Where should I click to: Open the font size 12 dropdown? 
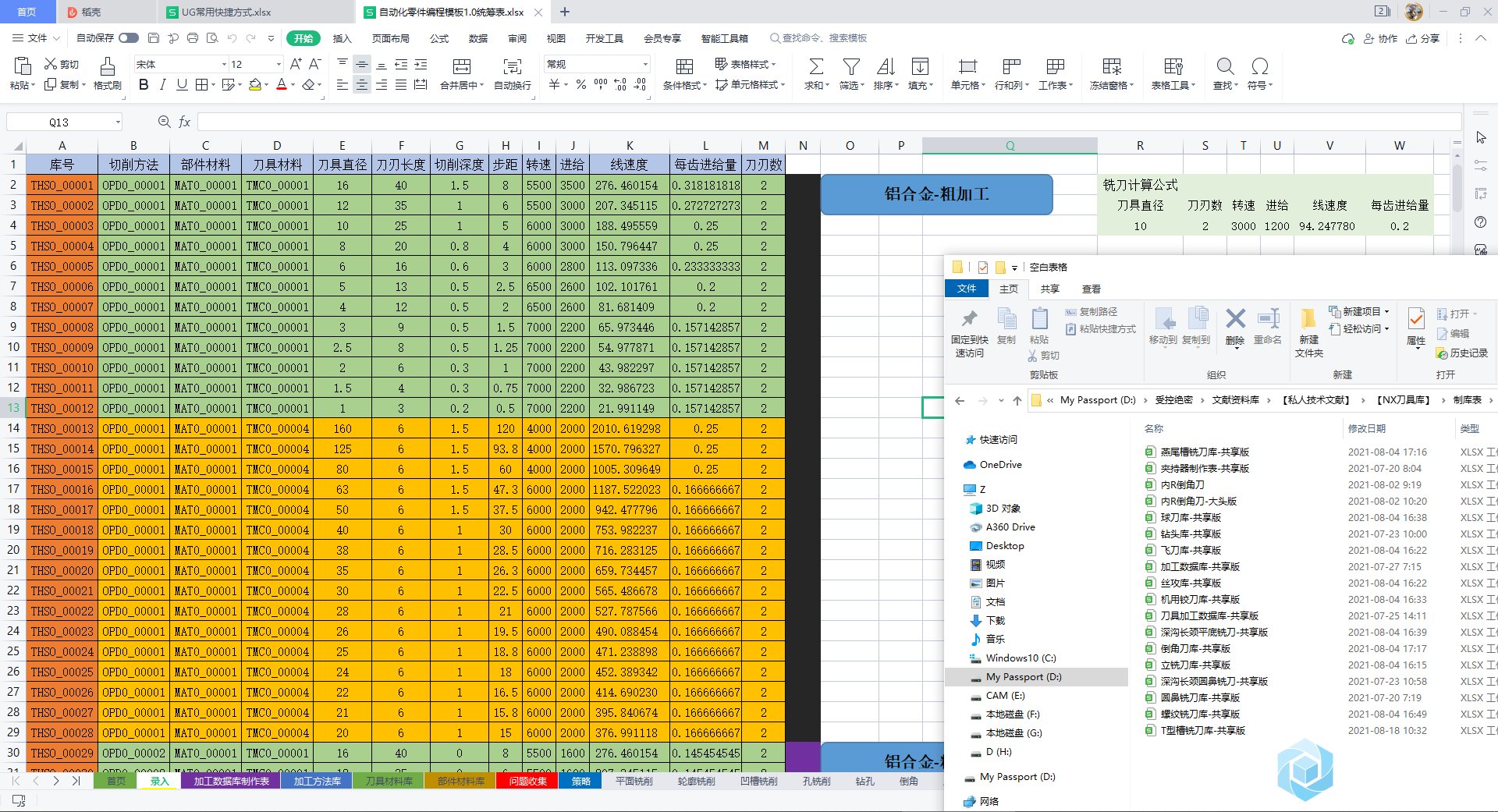tap(279, 64)
